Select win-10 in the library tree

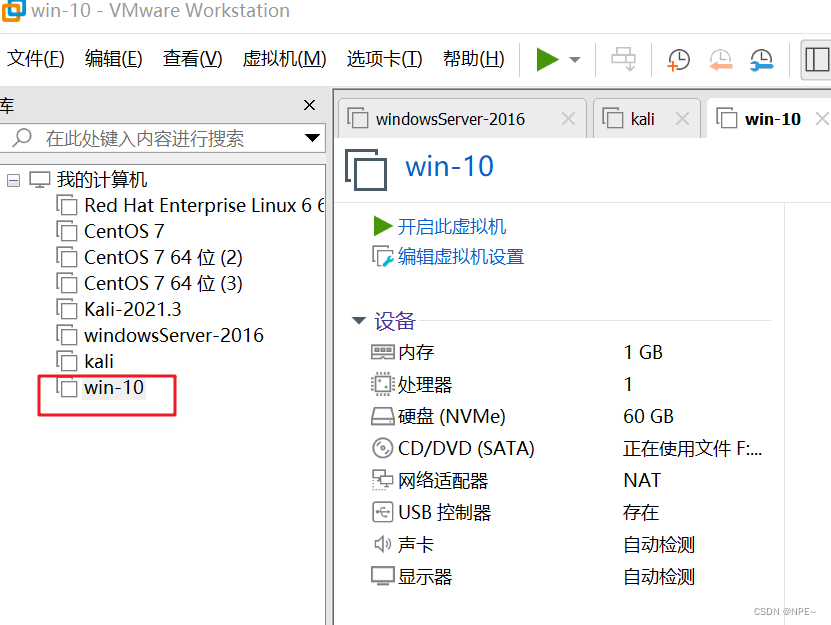click(x=114, y=388)
